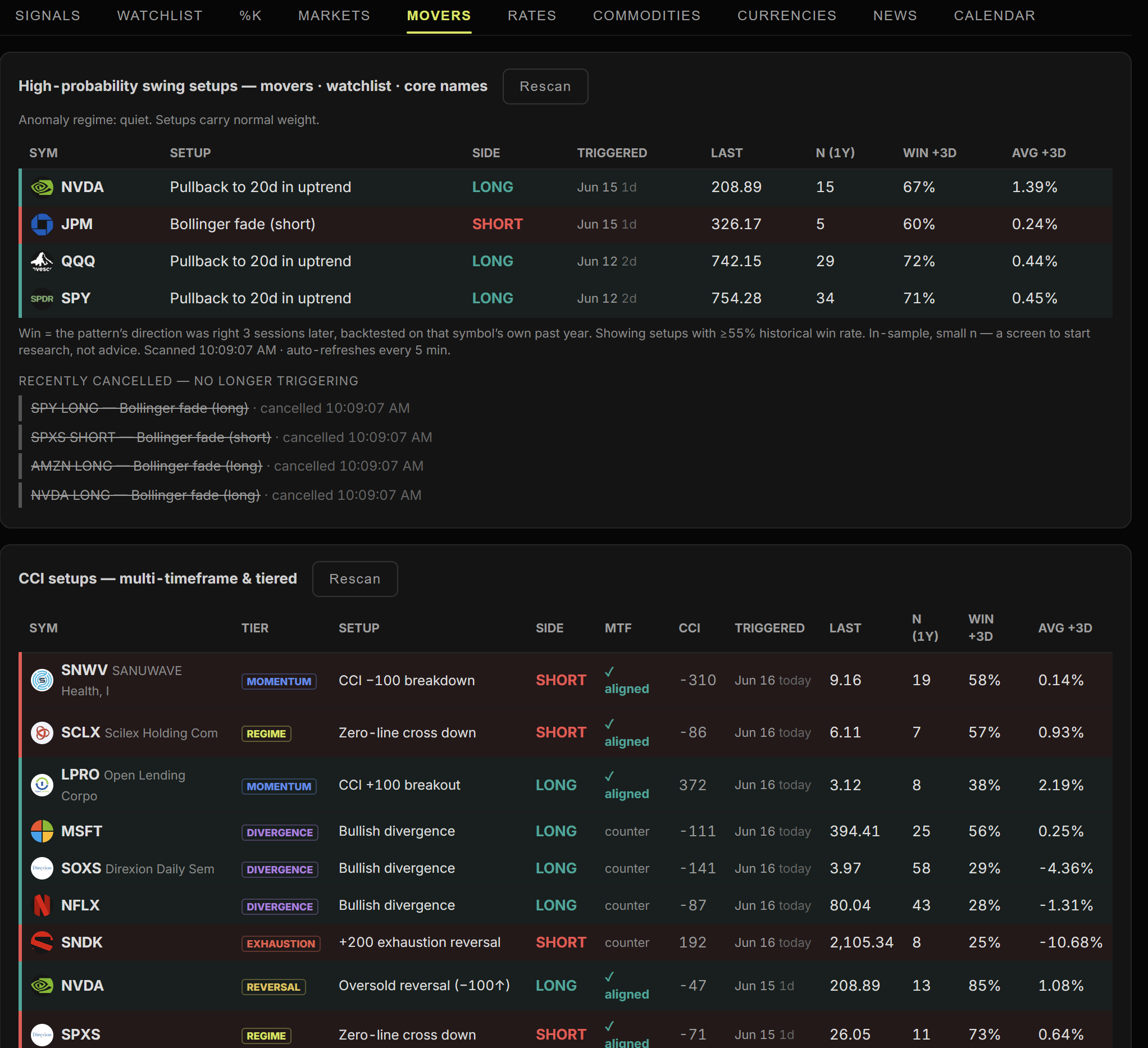Switch to the Commodities tab
The image size is (1148, 1048).
[647, 16]
